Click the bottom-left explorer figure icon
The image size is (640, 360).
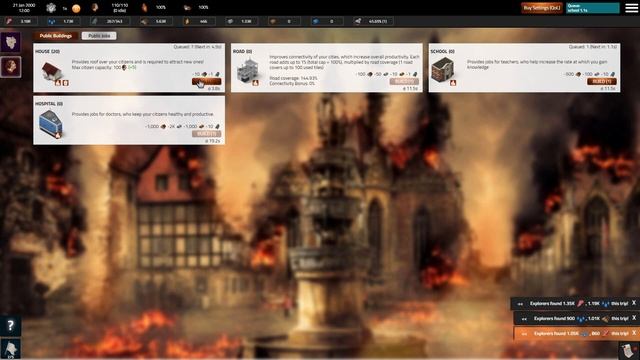click(11, 349)
